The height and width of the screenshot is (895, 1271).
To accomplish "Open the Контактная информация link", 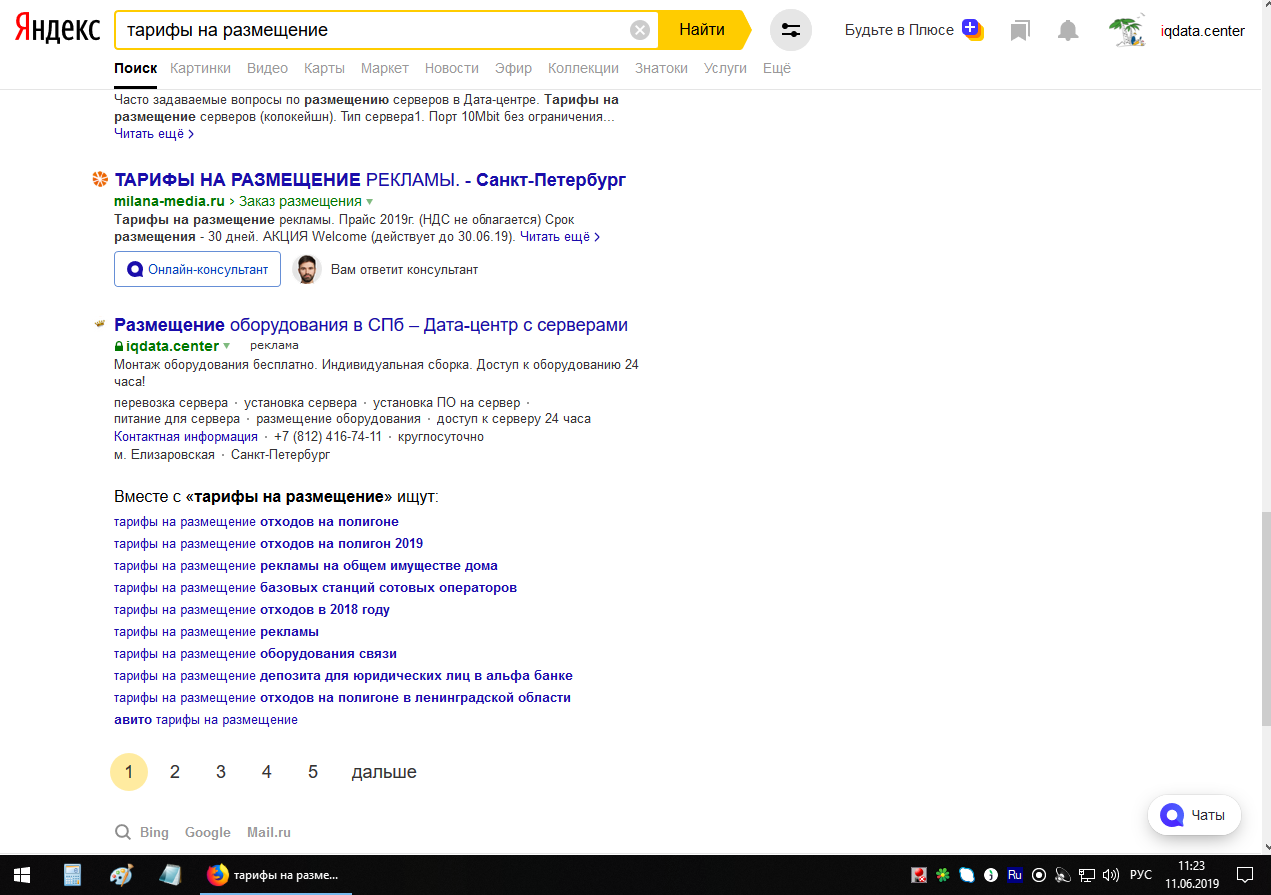I will point(186,437).
